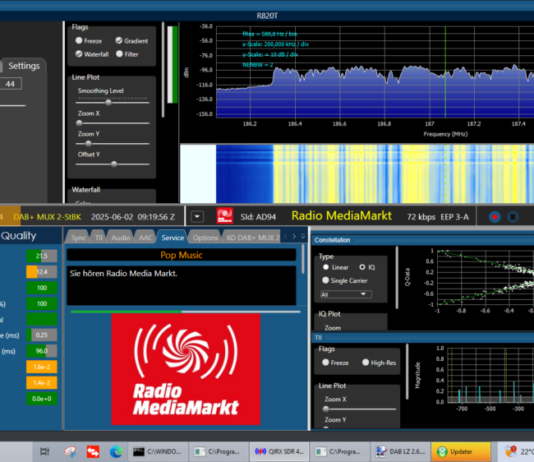
Task: Open the carrier dropdown showing All
Action: click(346, 294)
